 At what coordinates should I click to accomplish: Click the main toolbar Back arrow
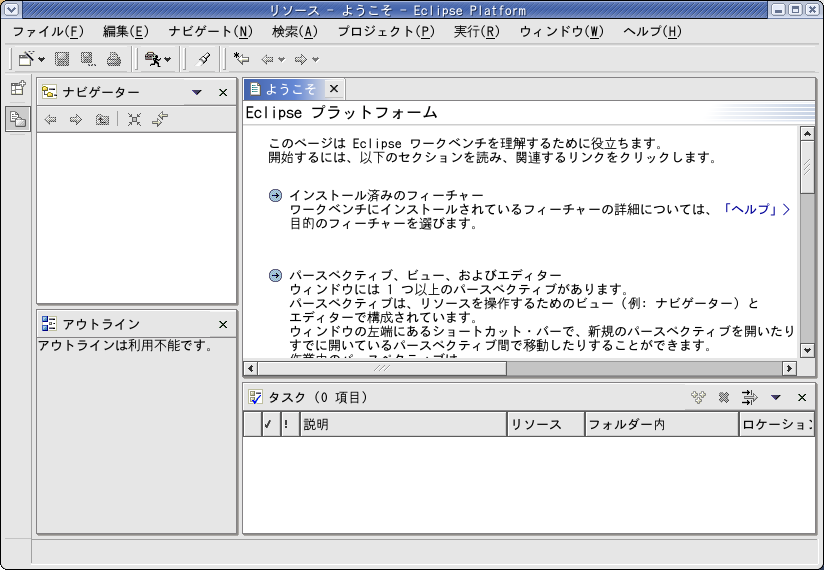(x=267, y=59)
